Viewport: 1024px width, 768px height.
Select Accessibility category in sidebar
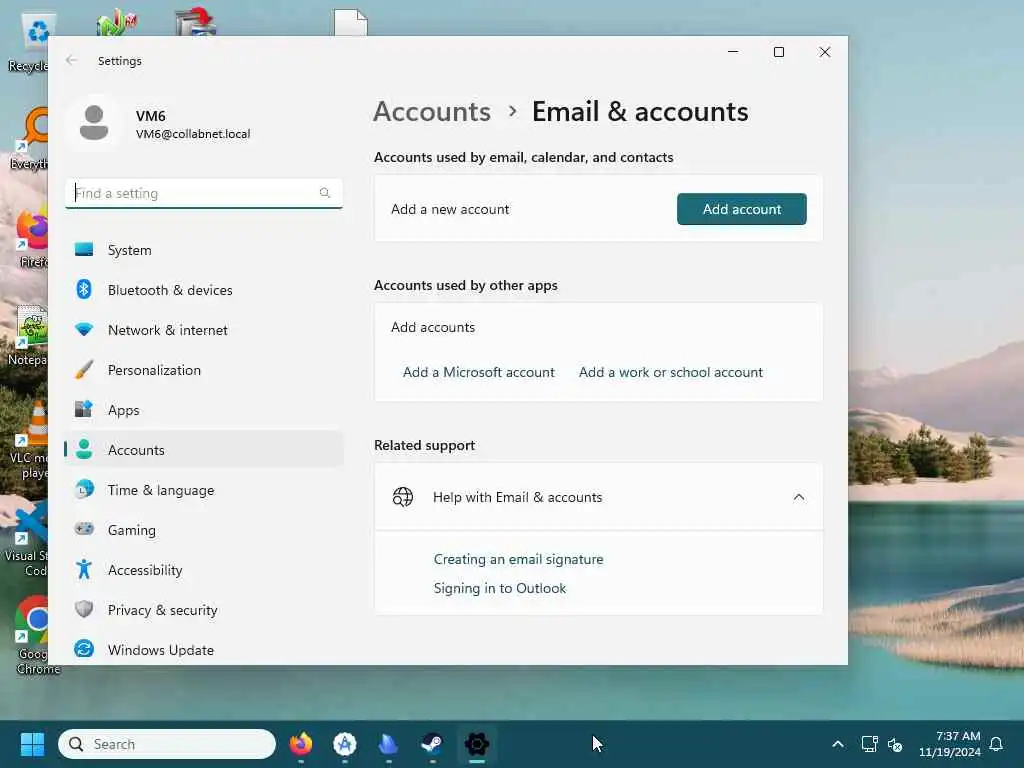204,569
